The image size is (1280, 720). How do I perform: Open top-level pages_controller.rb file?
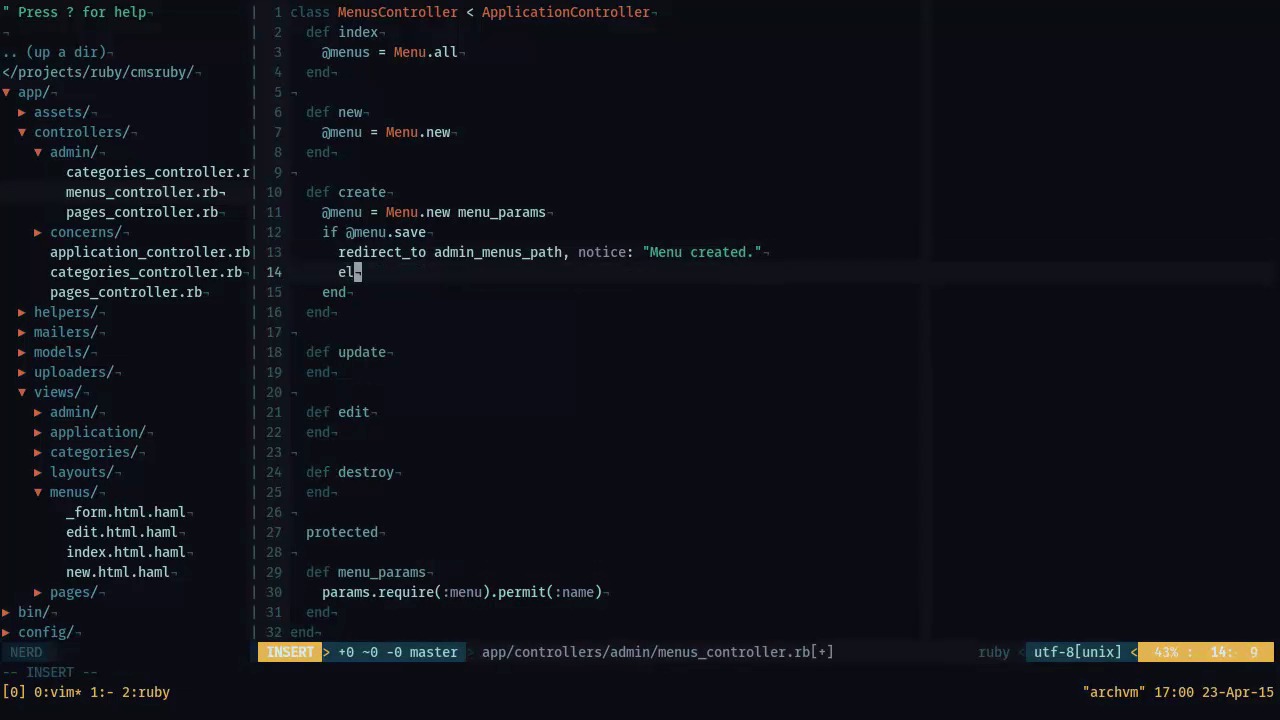pos(126,292)
